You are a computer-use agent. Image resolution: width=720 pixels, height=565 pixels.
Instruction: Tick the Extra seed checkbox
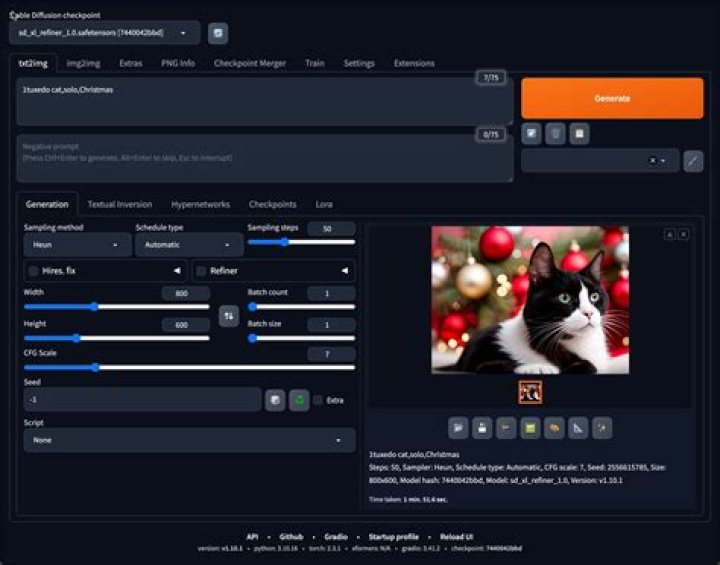318,400
